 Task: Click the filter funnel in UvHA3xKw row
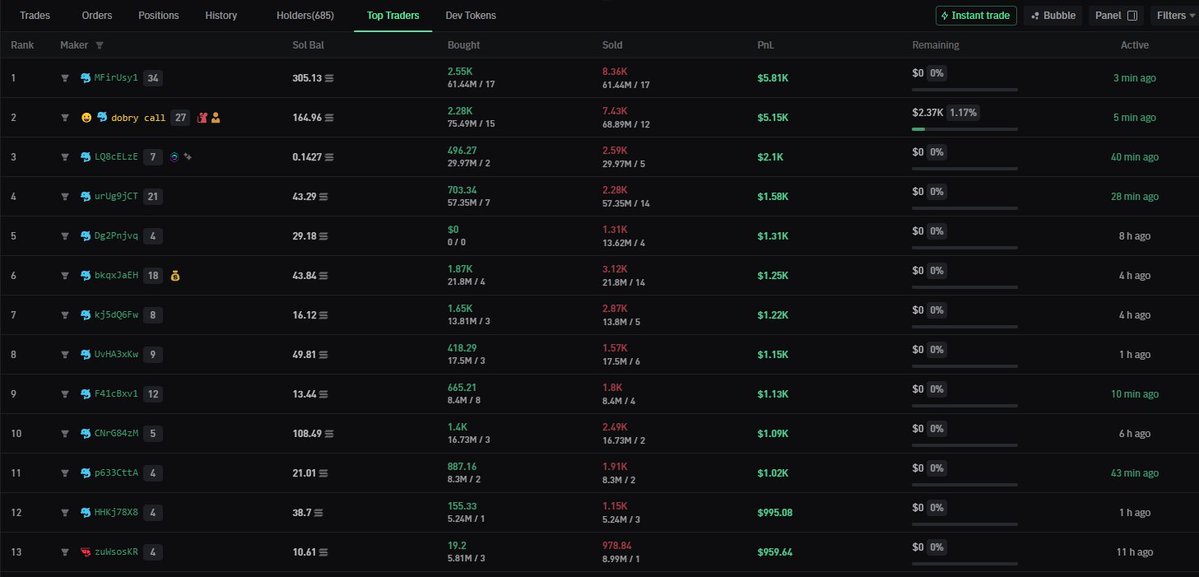[65, 355]
